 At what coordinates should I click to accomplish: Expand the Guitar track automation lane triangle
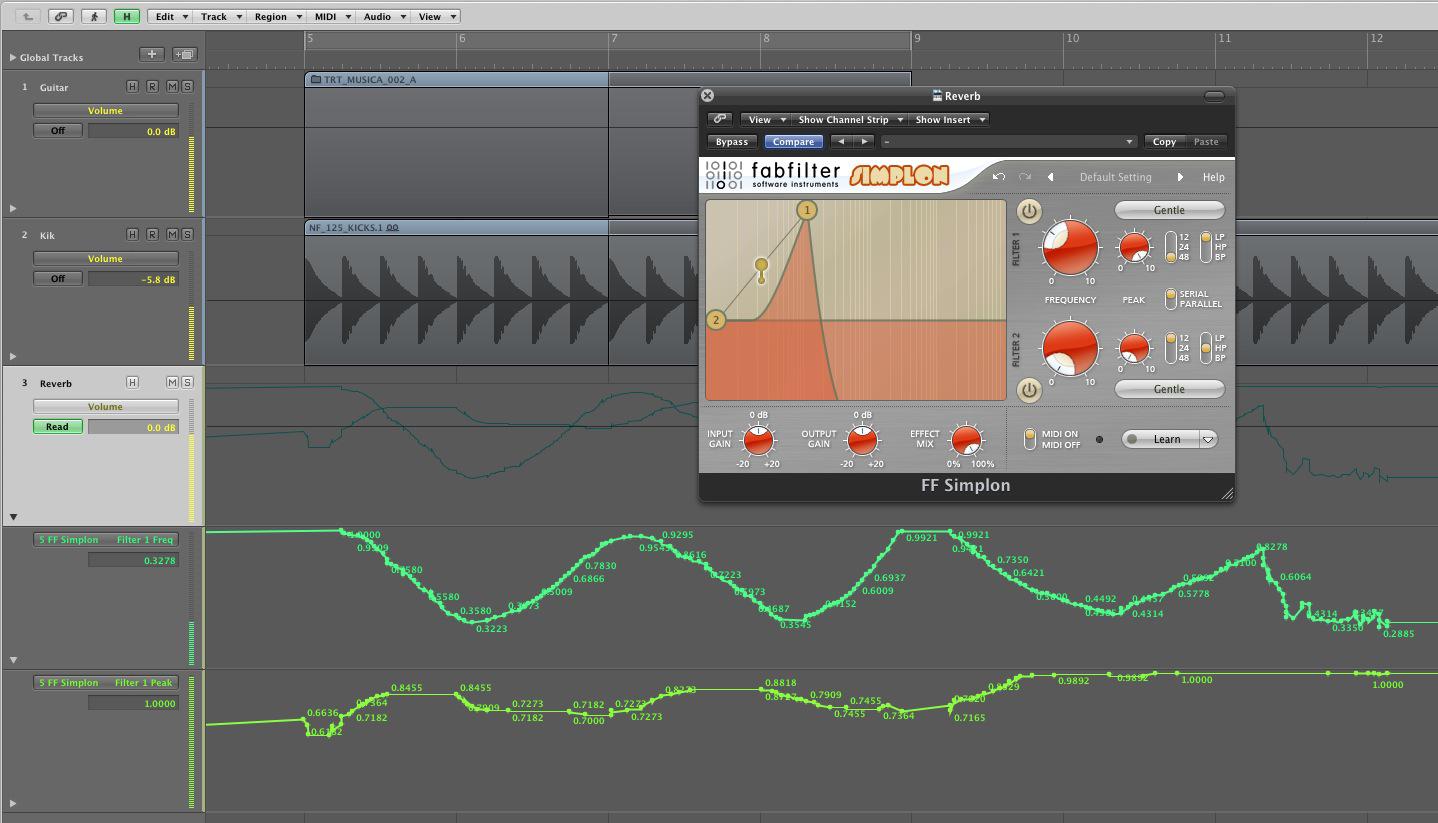pyautogui.click(x=13, y=209)
